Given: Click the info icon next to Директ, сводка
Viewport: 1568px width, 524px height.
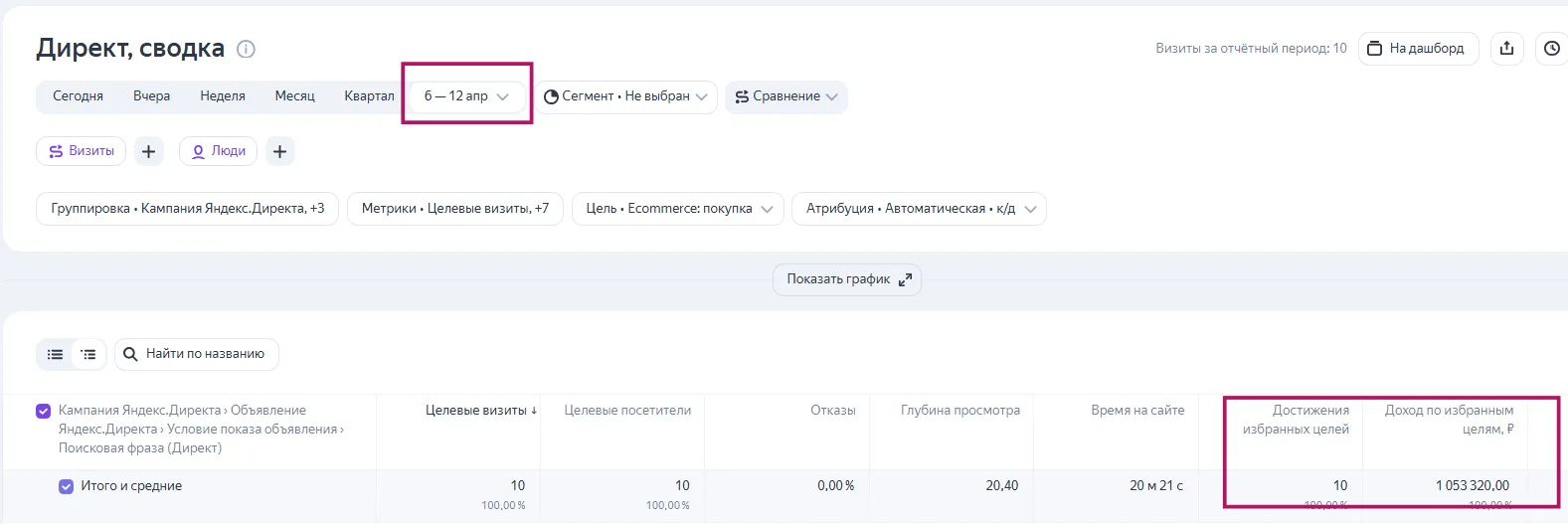Looking at the screenshot, I should [247, 49].
